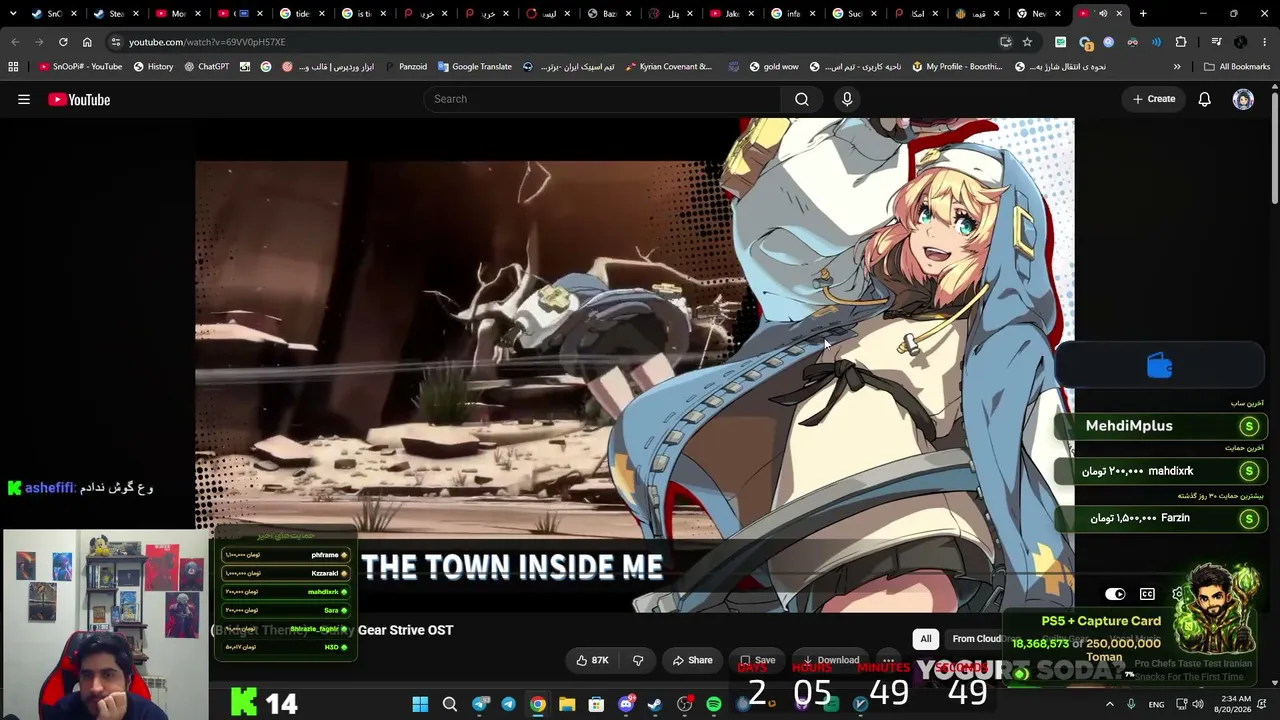This screenshot has width=1280, height=720.
Task: Open 'Kyrian Covenant' bookmark
Action: [668, 67]
